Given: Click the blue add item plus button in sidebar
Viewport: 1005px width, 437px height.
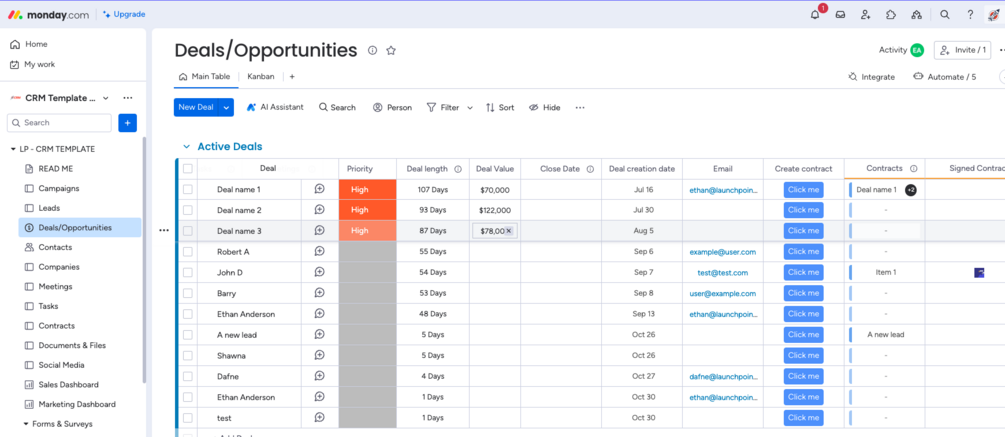Looking at the screenshot, I should 127,122.
